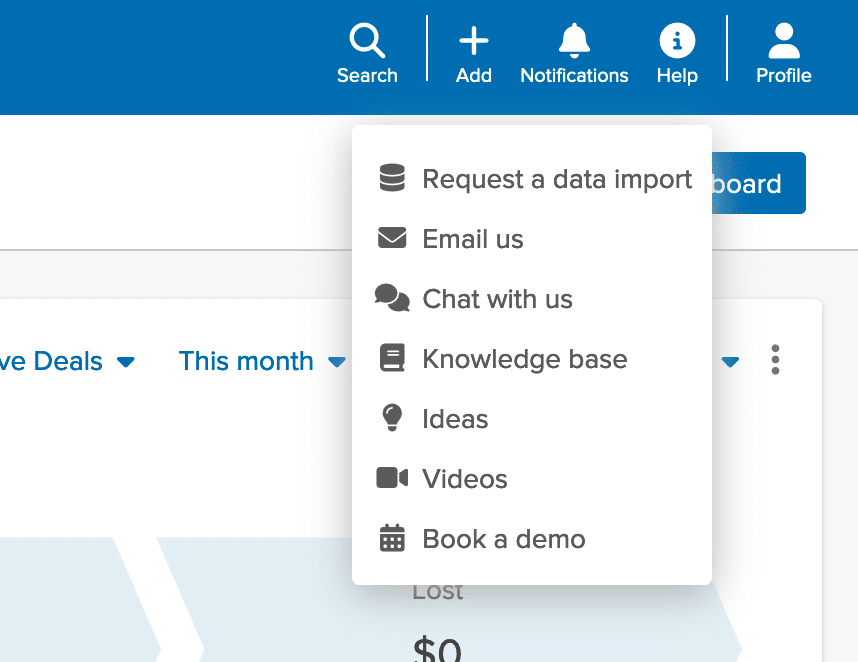Click the Add plus icon

coord(474,42)
